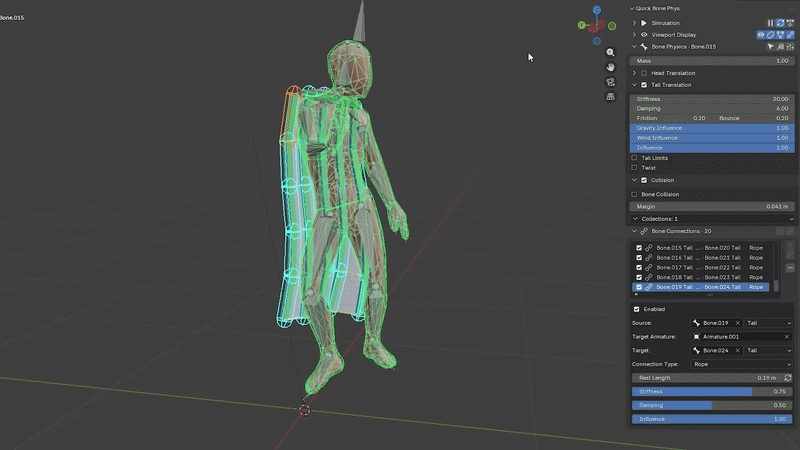Select Bone.016 Tail connection row
The width and height of the screenshot is (800, 450).
coord(701,258)
